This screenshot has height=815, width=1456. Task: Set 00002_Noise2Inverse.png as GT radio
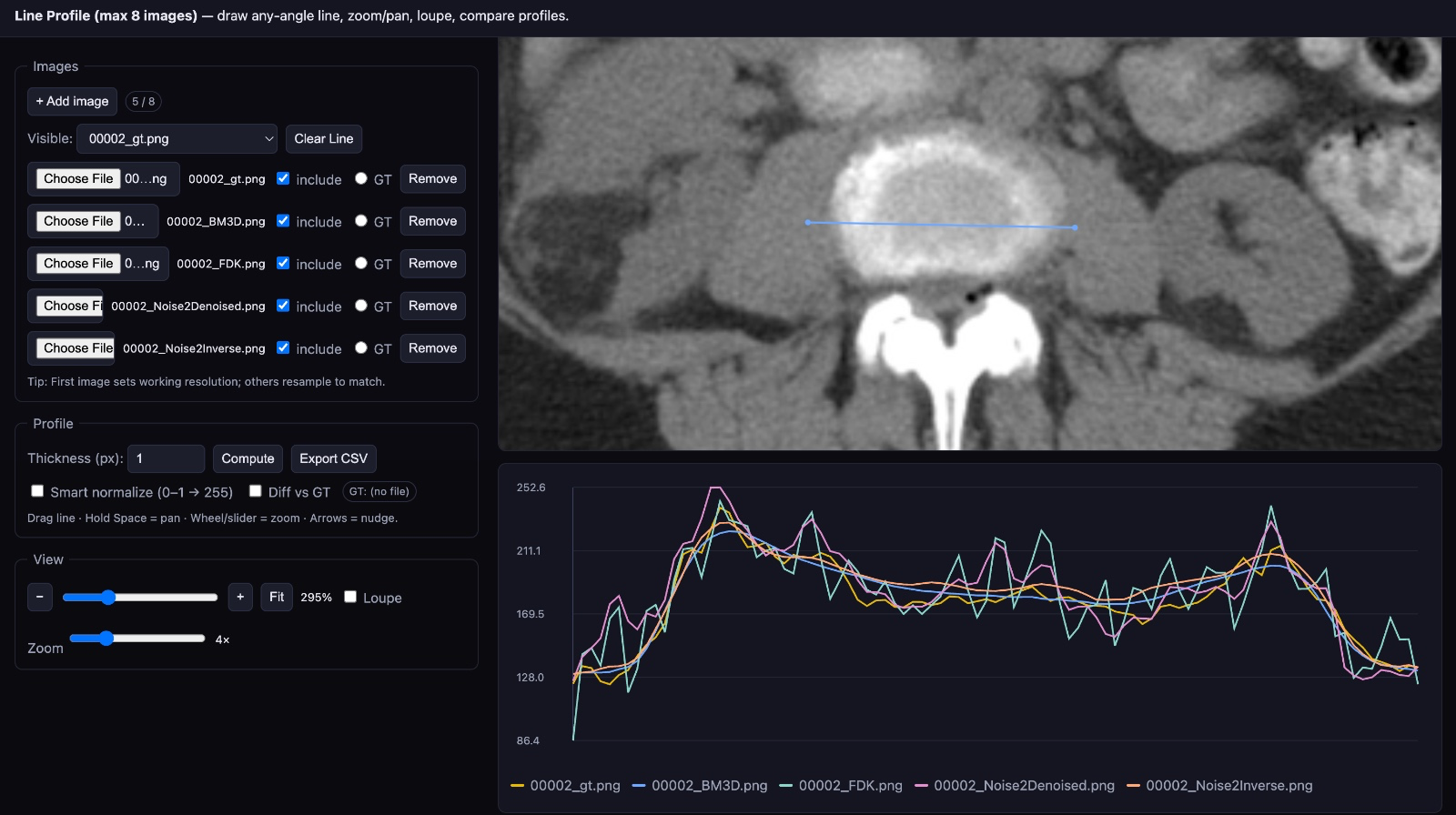pos(361,347)
